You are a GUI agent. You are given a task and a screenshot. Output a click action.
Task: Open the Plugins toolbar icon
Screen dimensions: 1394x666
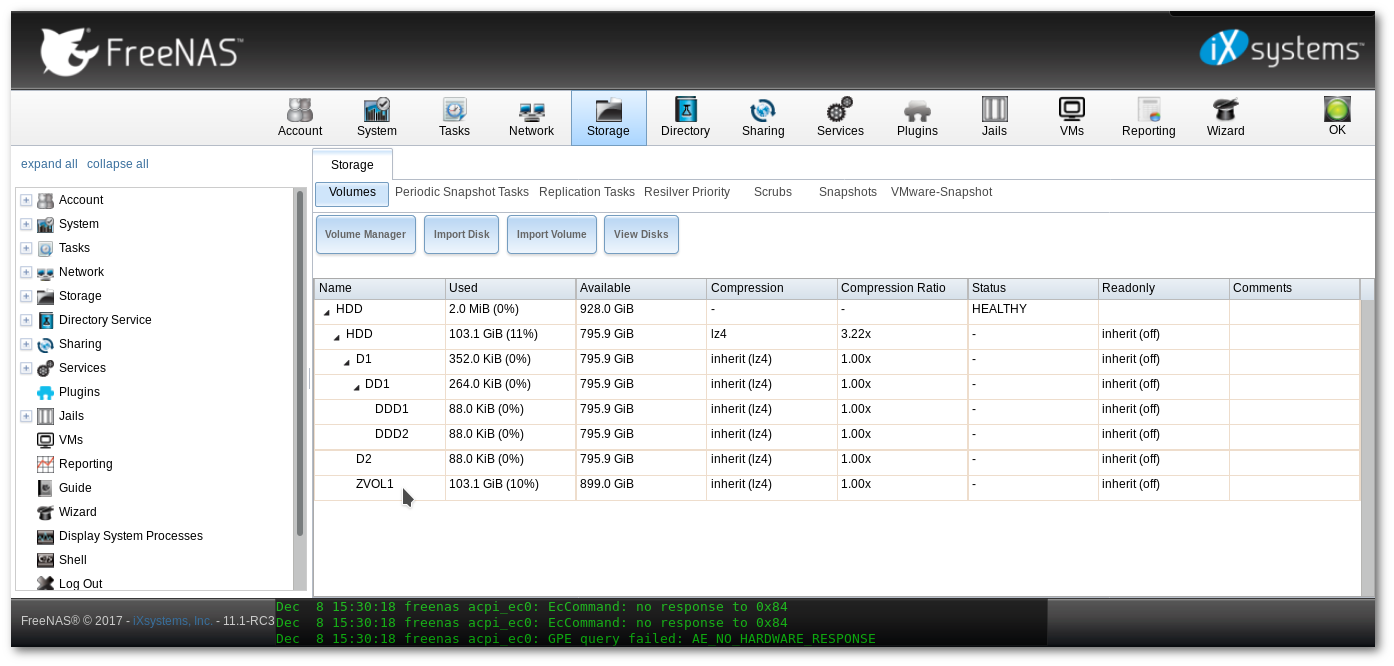917,118
